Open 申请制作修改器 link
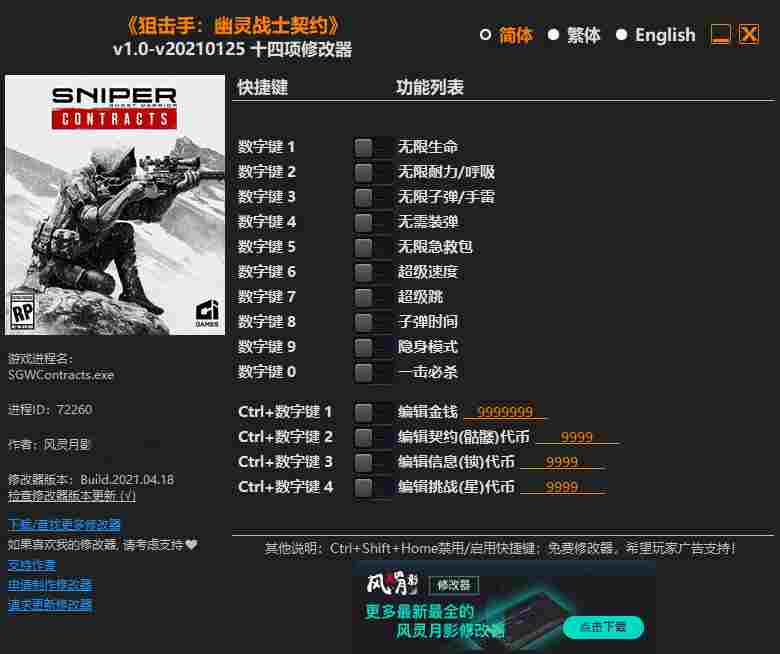The width and height of the screenshot is (780, 654). pos(50,585)
